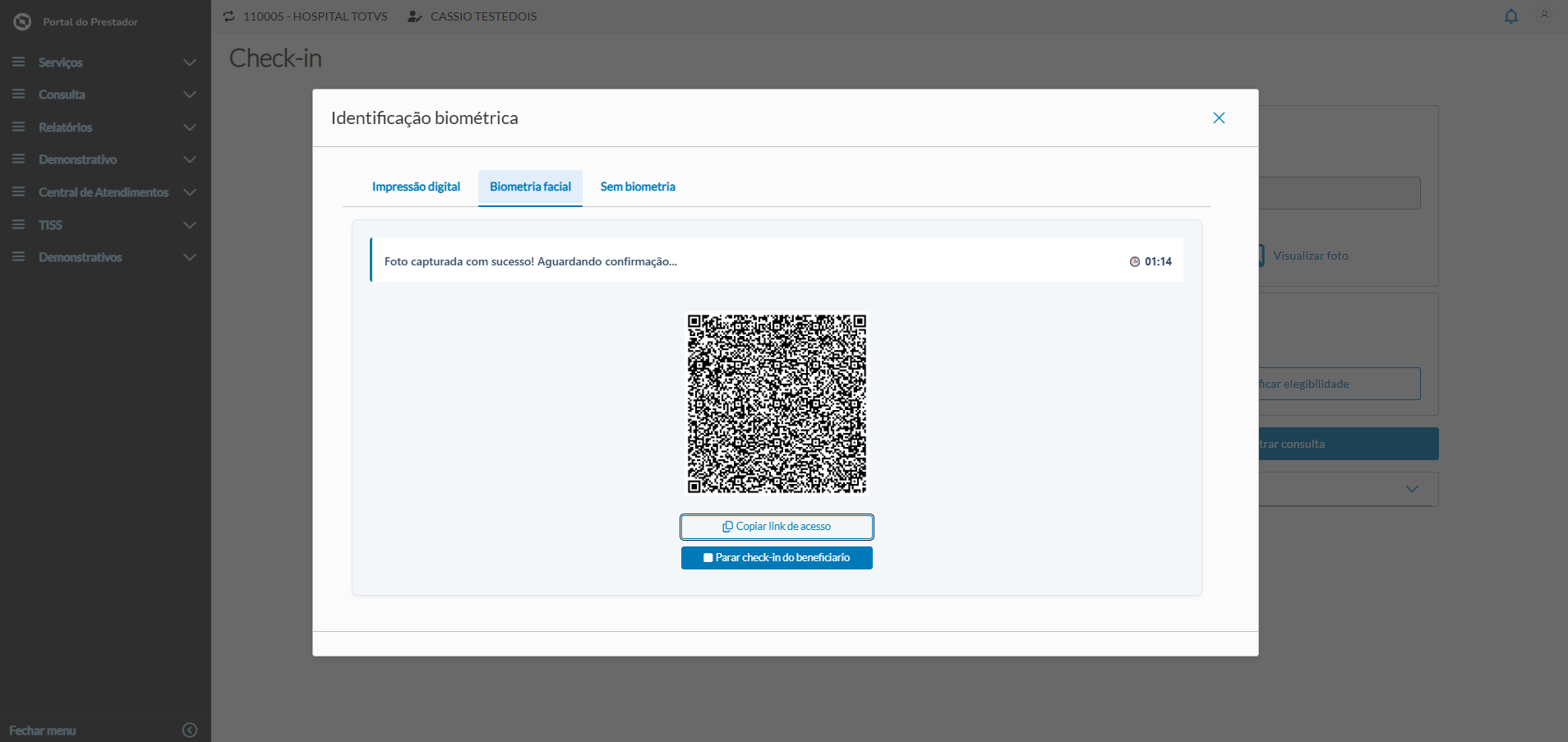Expand the Consulta menu chevron
This screenshot has width=1568, height=742.
pyautogui.click(x=190, y=94)
